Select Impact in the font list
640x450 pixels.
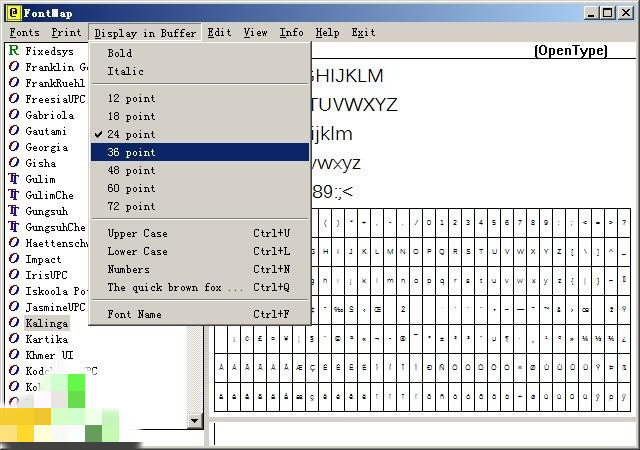point(43,259)
